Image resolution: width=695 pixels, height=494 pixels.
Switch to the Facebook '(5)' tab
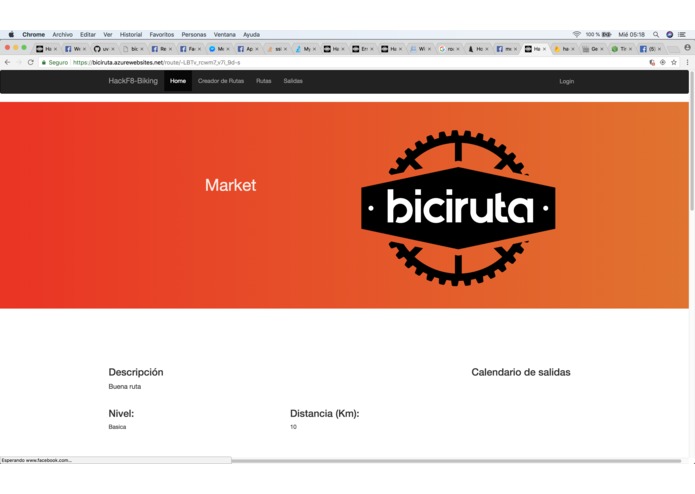(x=648, y=49)
